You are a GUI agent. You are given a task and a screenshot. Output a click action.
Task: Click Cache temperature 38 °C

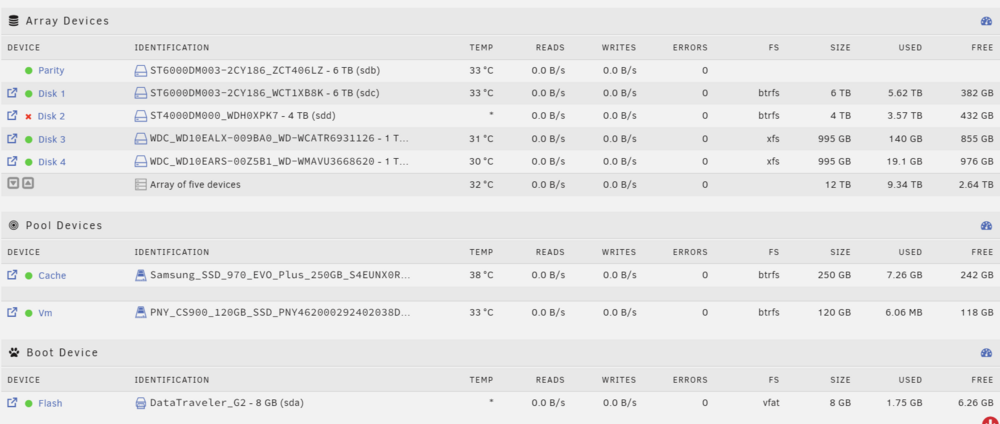coord(482,276)
